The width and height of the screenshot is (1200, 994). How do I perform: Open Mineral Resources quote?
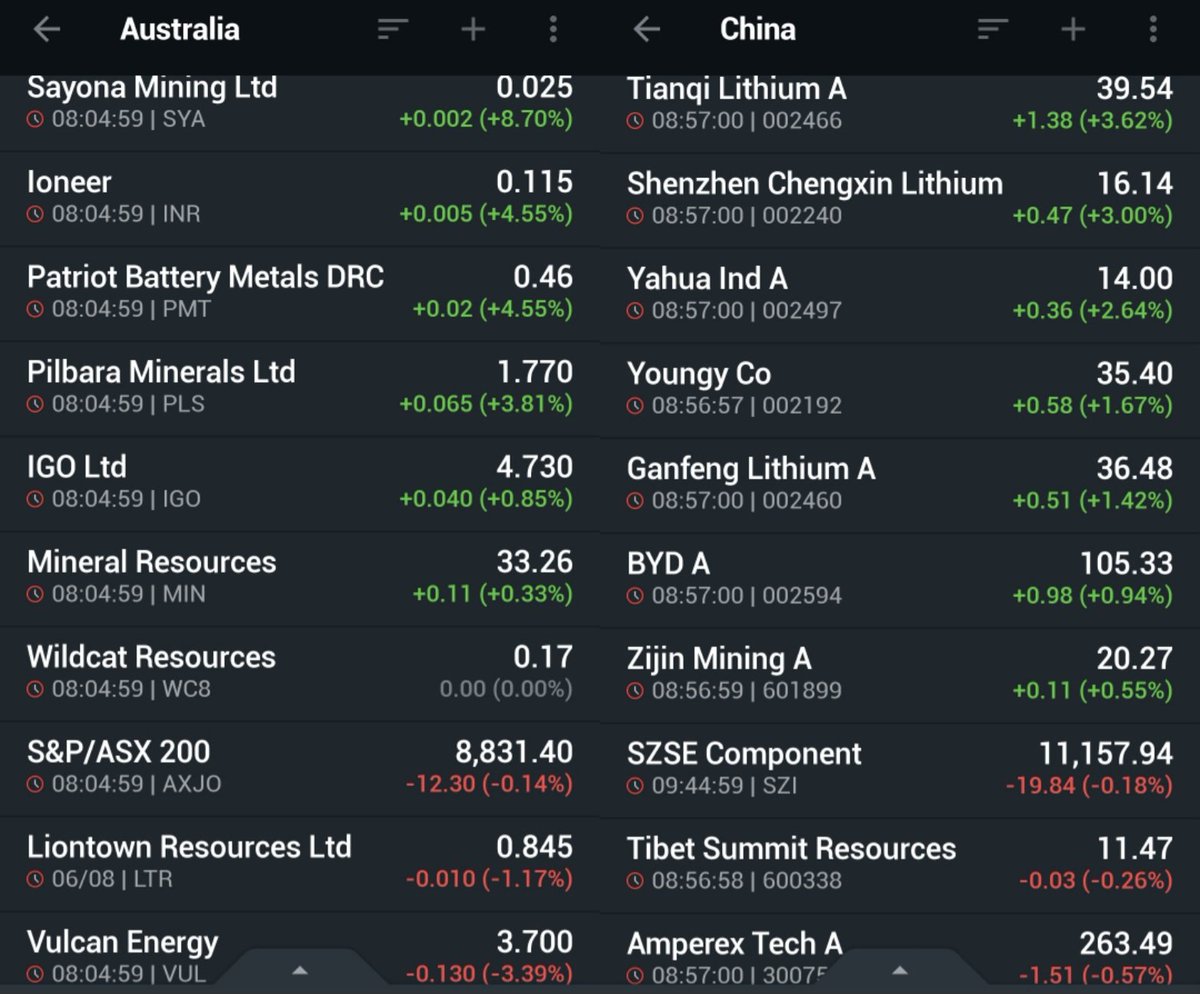coord(300,579)
